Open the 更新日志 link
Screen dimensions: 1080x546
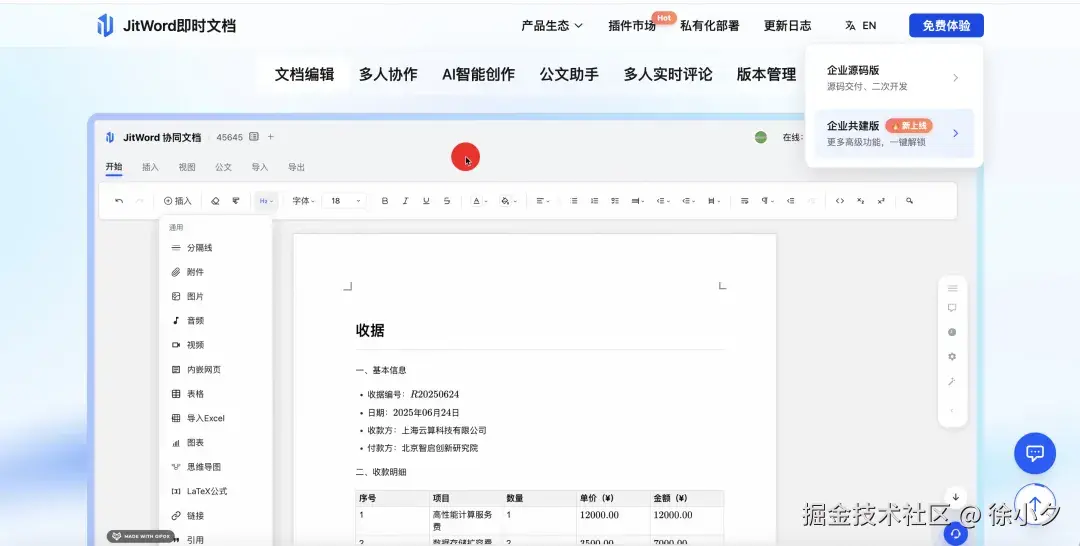(787, 26)
